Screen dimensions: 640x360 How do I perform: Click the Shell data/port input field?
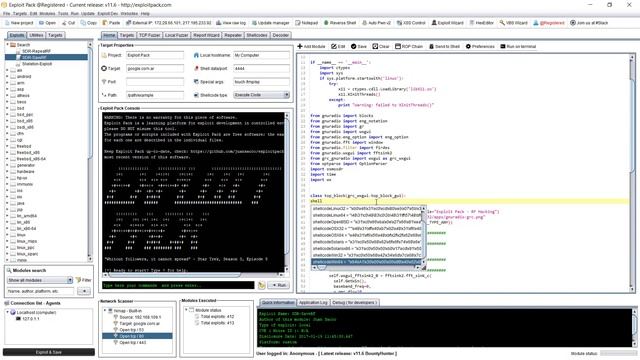point(261,69)
